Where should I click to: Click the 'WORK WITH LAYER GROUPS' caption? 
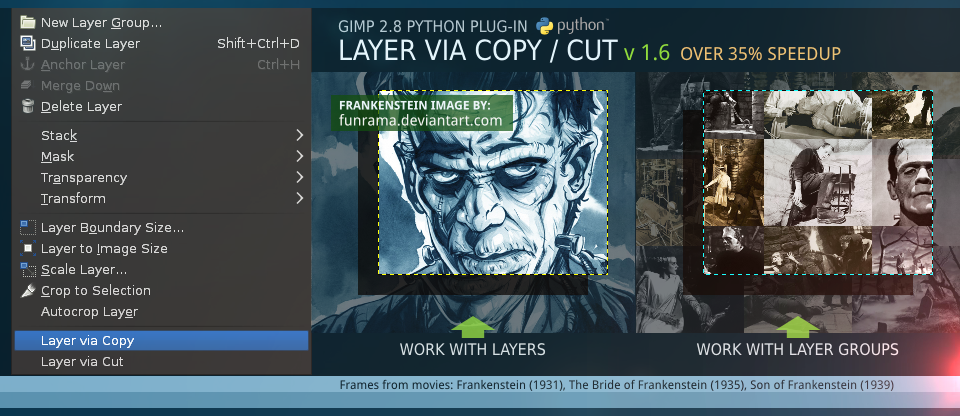pos(798,350)
